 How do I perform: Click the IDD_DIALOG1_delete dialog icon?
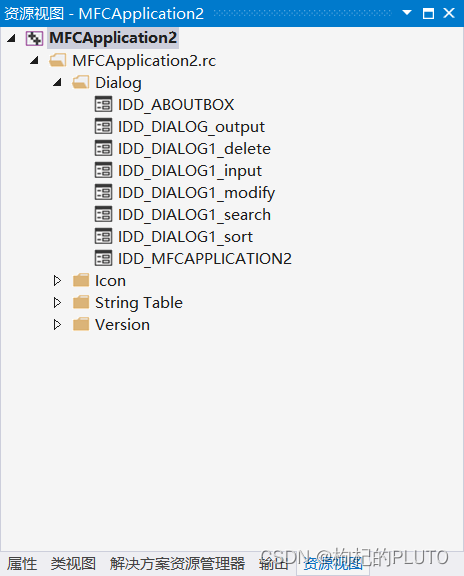[x=103, y=148]
